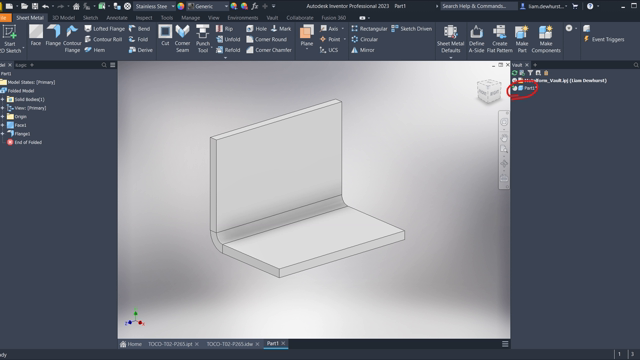Click the Make Part tool
The image size is (640, 360).
point(522,39)
